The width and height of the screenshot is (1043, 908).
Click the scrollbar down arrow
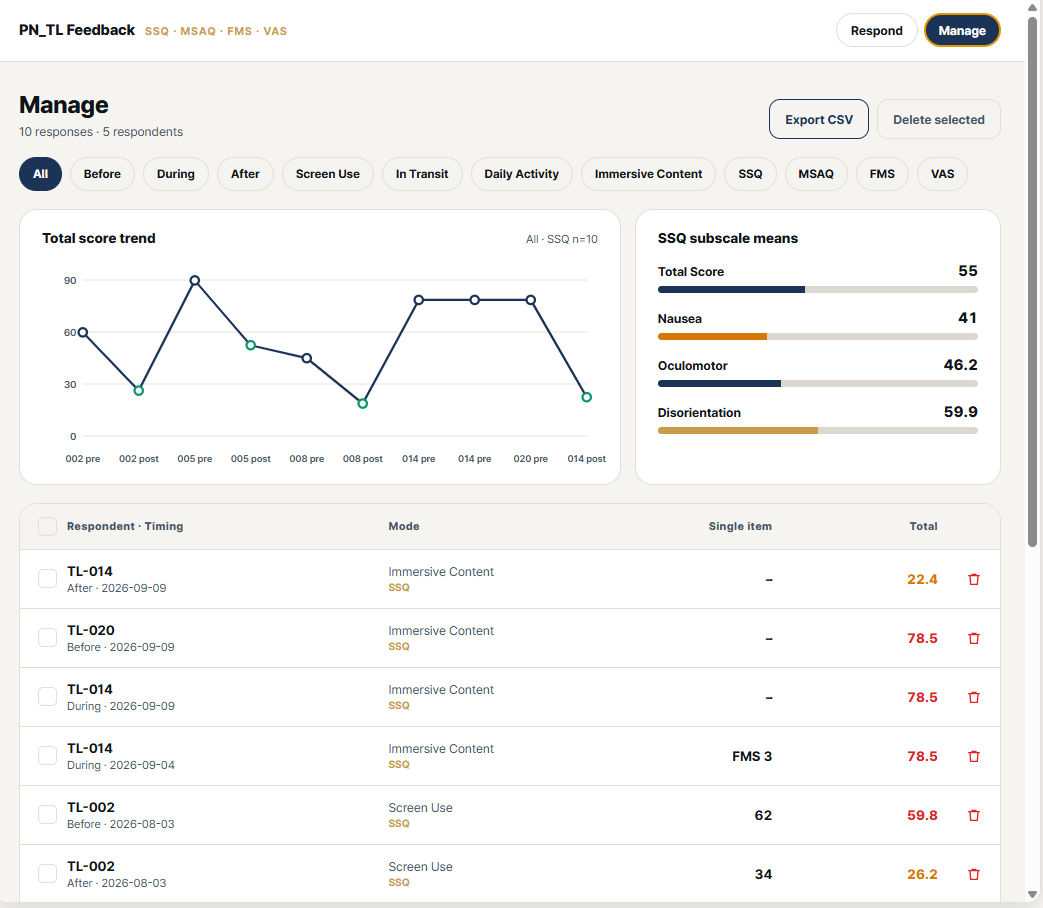pos(1032,895)
